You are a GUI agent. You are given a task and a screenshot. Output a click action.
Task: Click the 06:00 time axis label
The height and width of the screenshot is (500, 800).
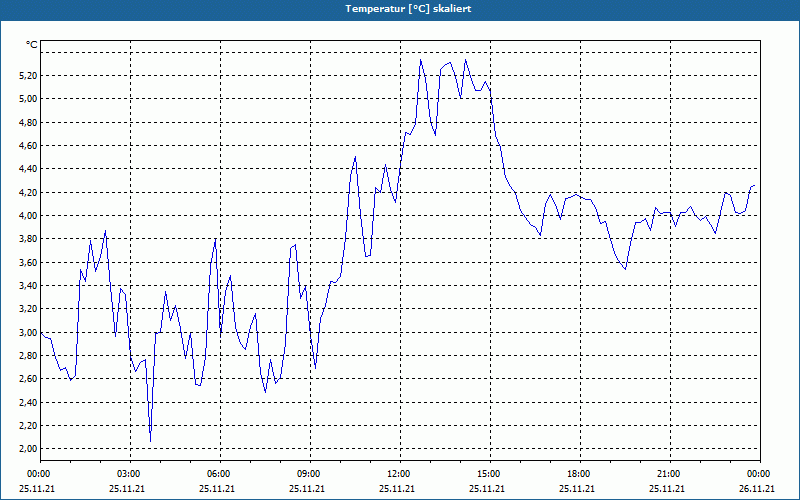(220, 474)
